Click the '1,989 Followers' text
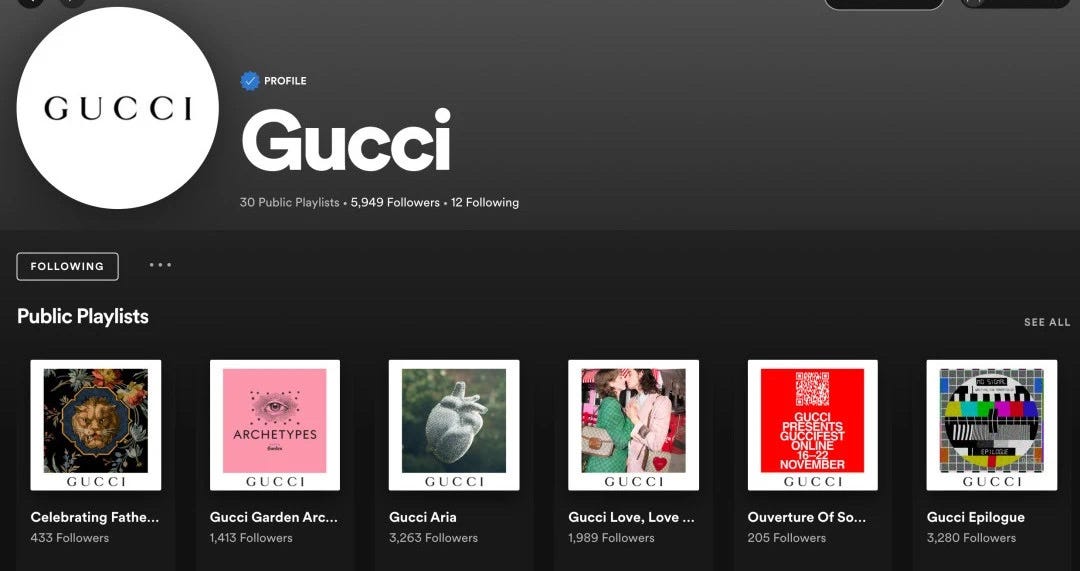Image resolution: width=1080 pixels, height=571 pixels. coord(612,538)
